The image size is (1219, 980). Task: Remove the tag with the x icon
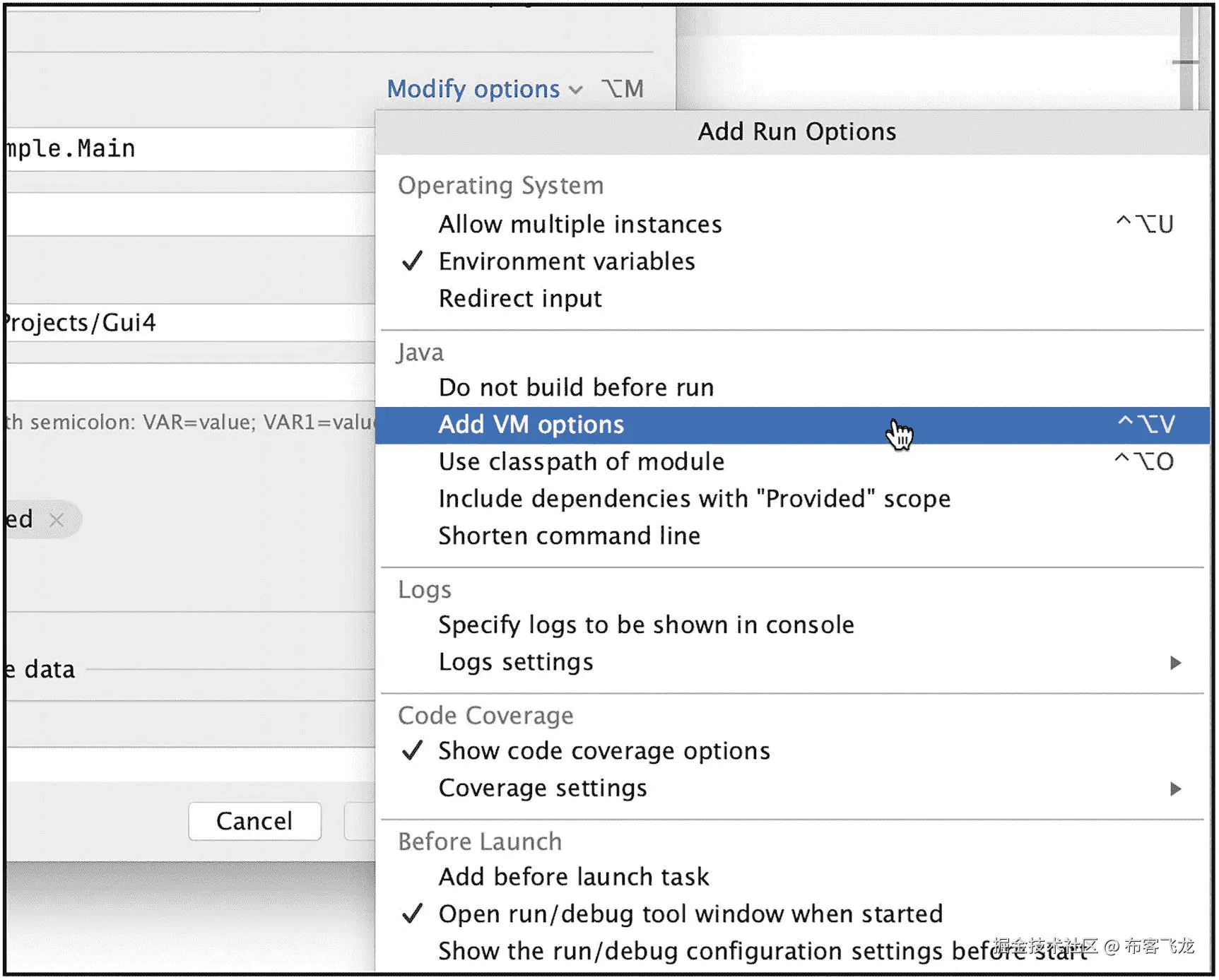pyautogui.click(x=57, y=520)
